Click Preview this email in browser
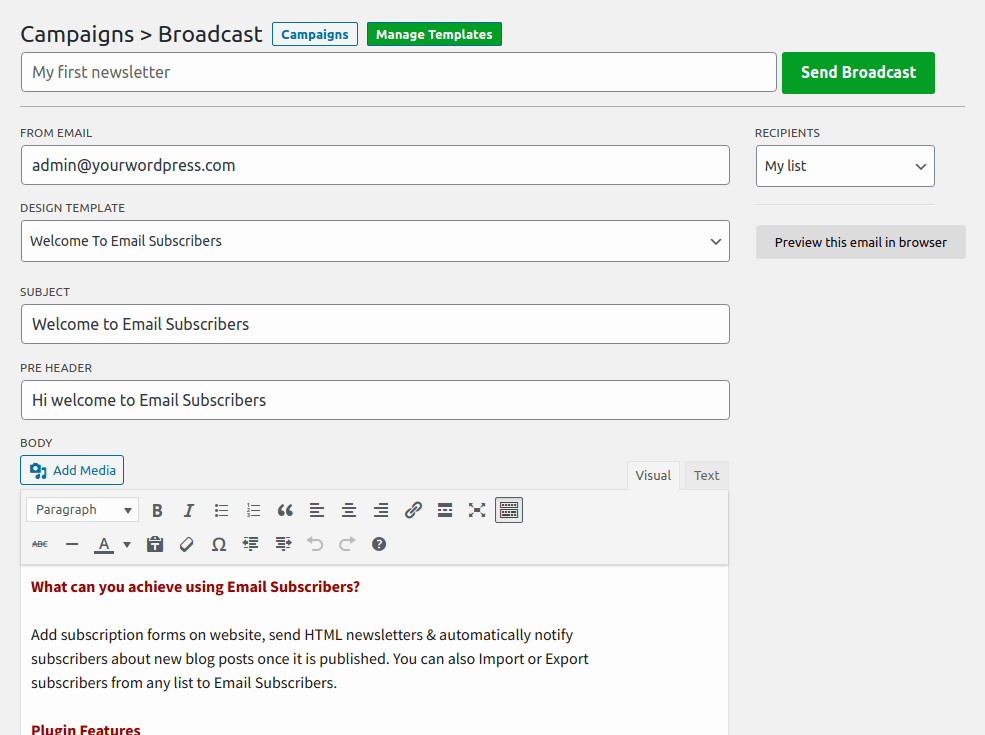This screenshot has height=735, width=985. [x=861, y=242]
